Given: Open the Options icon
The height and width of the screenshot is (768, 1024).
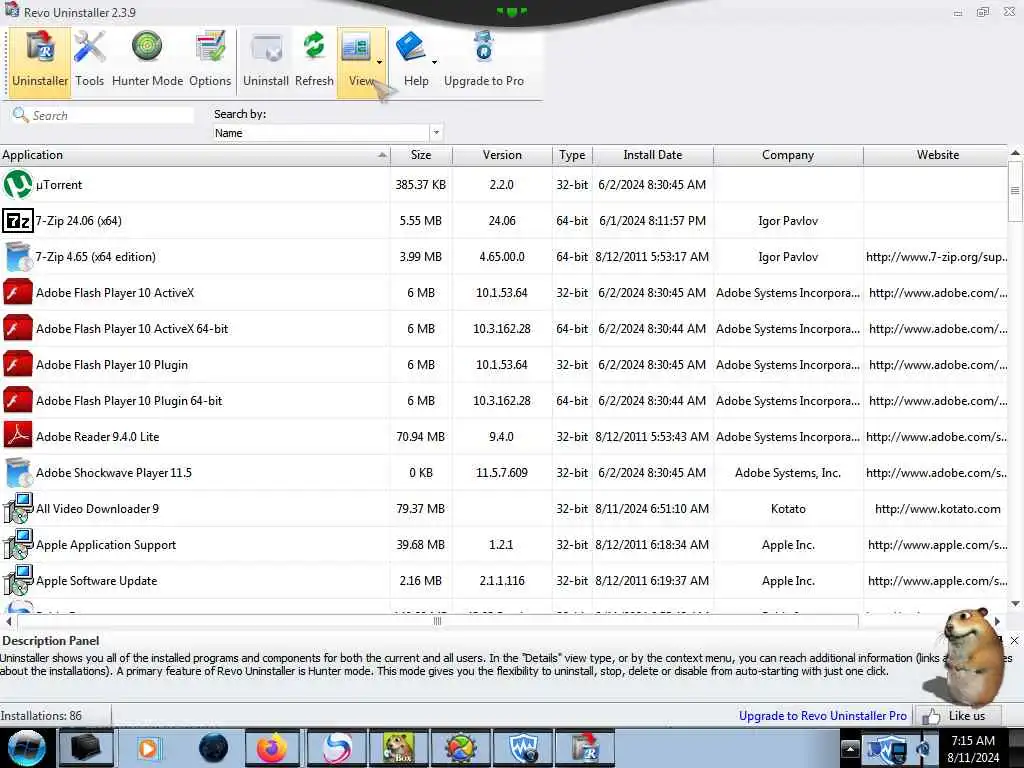Looking at the screenshot, I should pos(210,47).
